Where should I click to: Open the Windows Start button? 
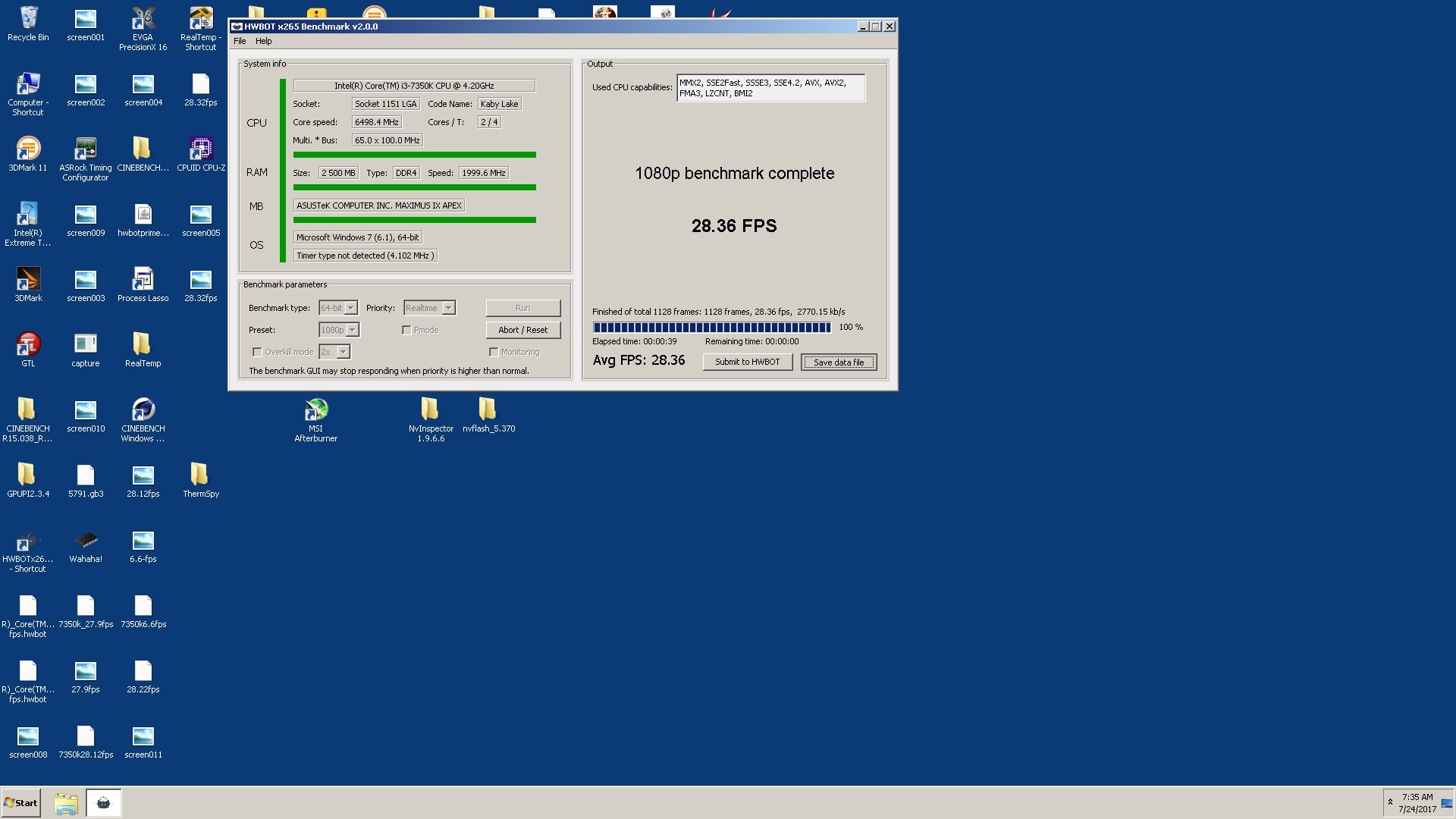21,803
